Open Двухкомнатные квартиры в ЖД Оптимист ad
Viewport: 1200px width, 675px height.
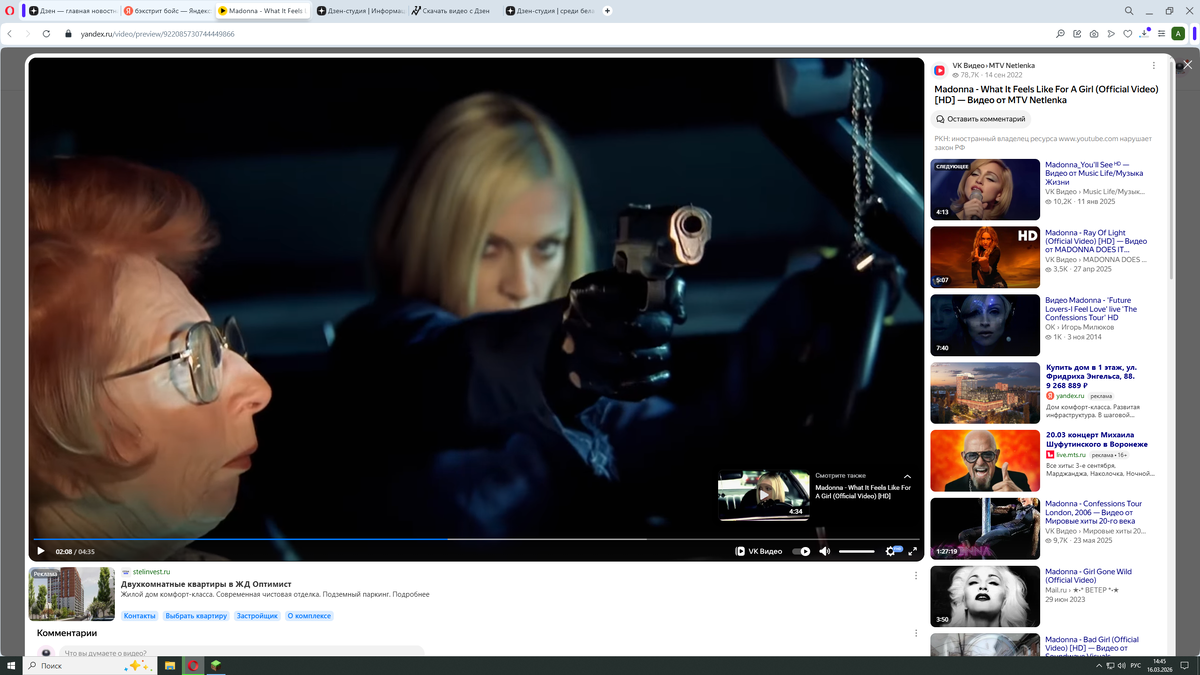(206, 583)
